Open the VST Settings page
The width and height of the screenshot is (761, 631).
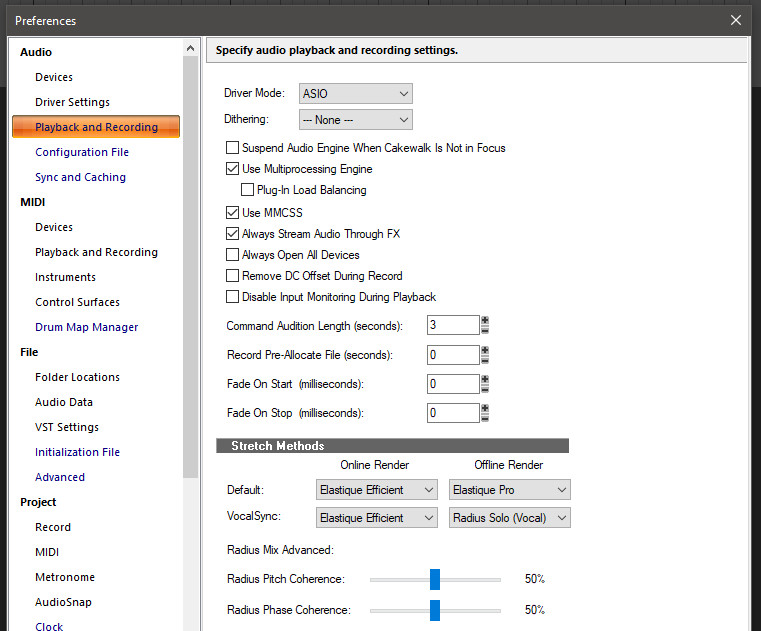67,427
